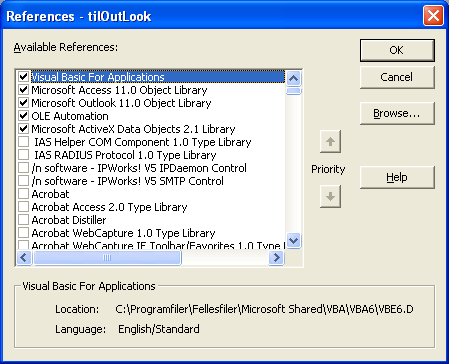
Task: Open Help for the References dialog
Action: click(397, 177)
